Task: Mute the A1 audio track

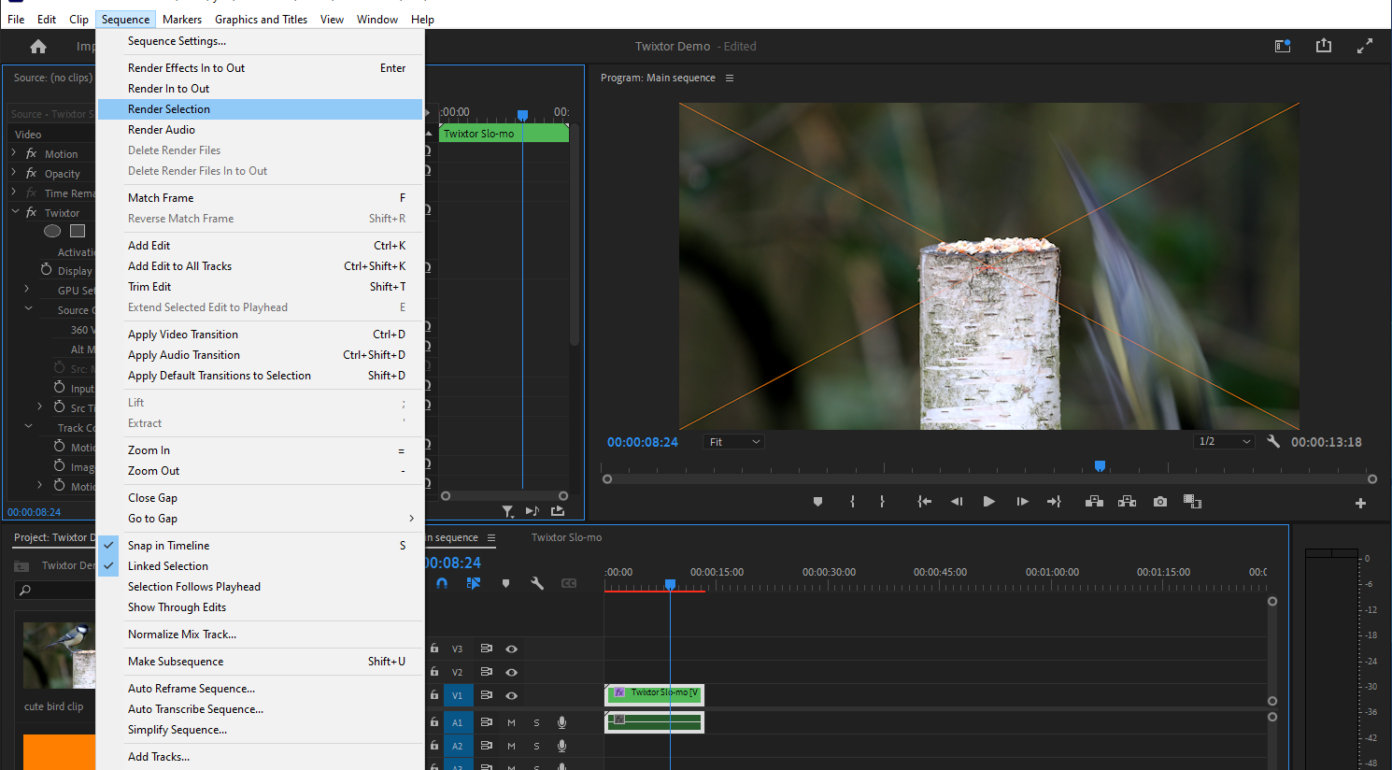Action: click(511, 722)
